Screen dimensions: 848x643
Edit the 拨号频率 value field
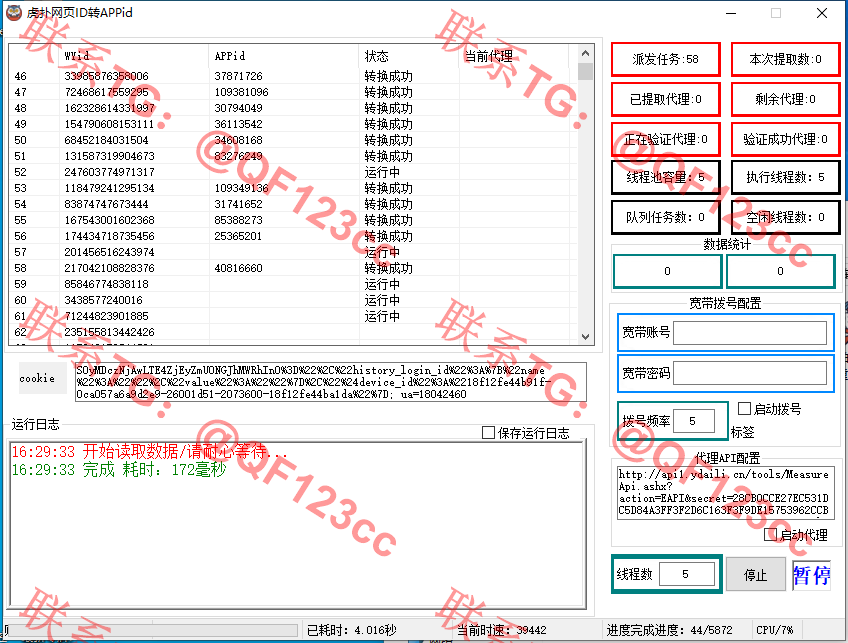click(x=693, y=421)
